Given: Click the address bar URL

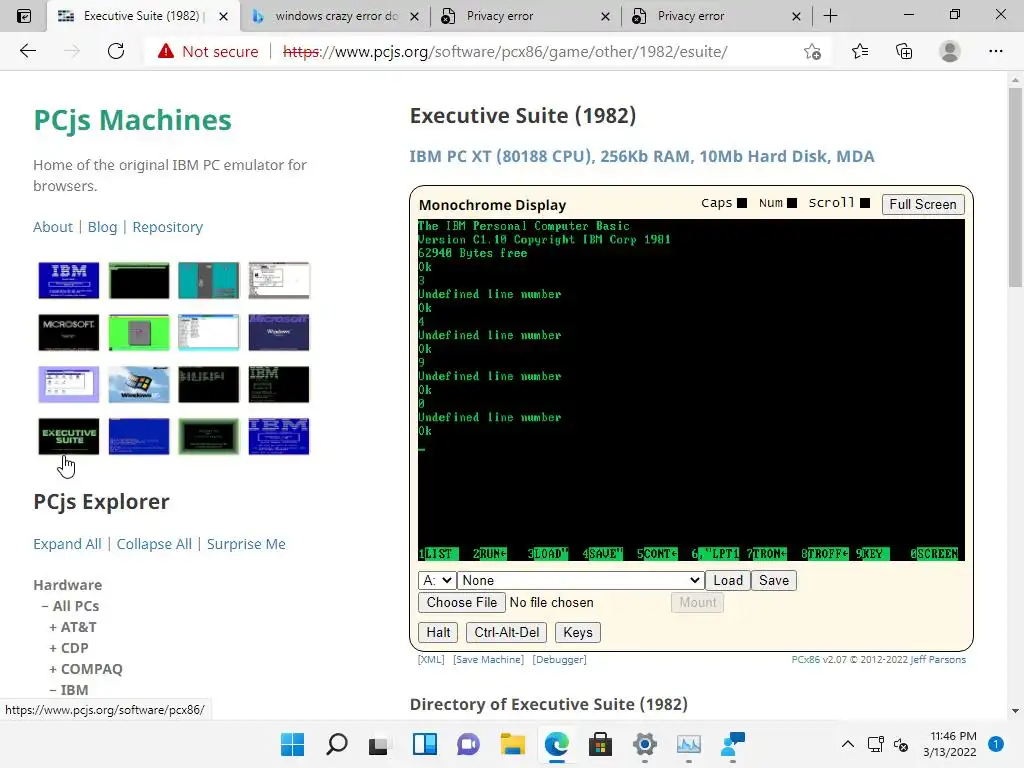Looking at the screenshot, I should 505,52.
